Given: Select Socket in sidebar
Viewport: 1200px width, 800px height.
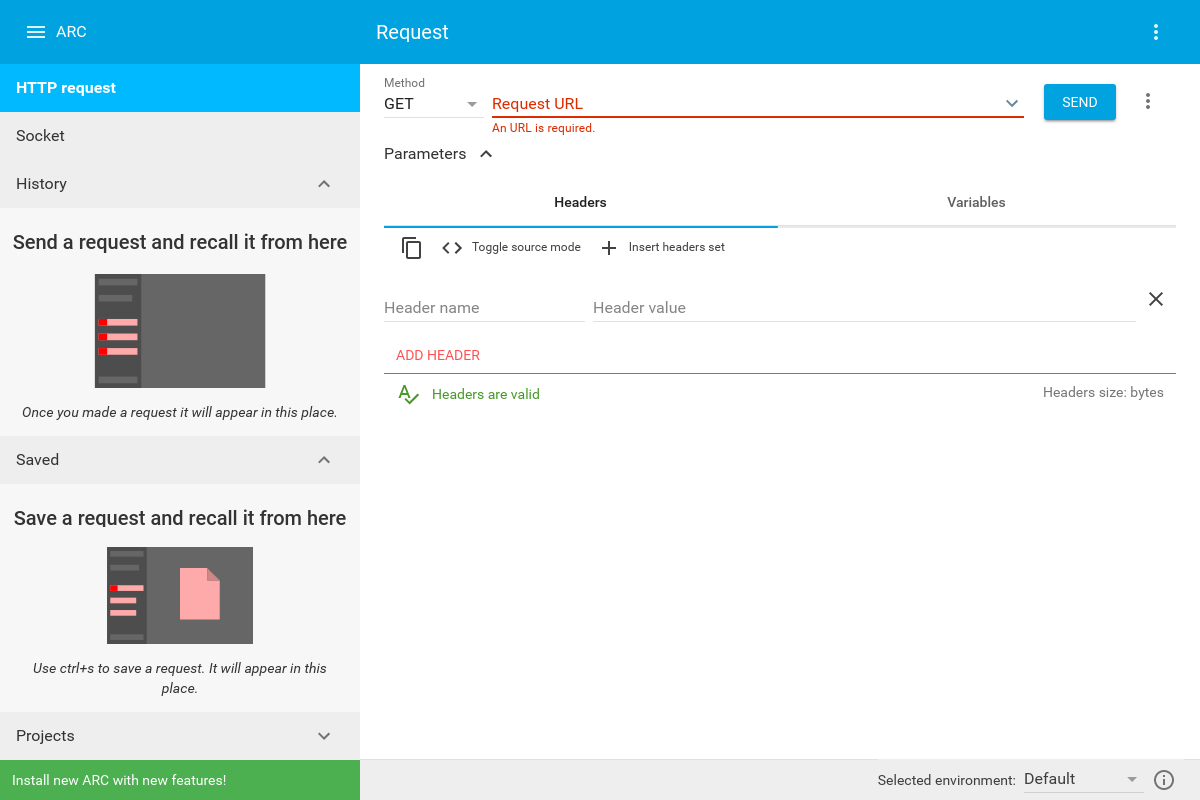Looking at the screenshot, I should click(180, 136).
